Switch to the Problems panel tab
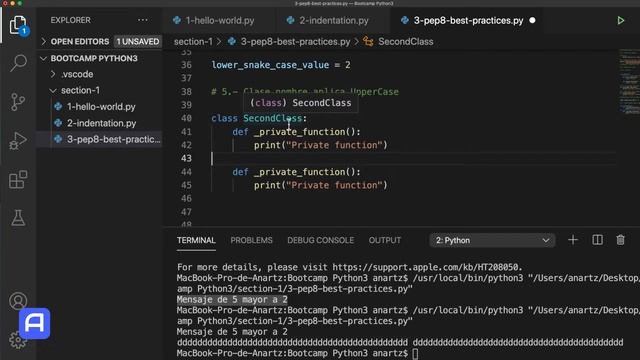This screenshot has width=640, height=360. [251, 240]
